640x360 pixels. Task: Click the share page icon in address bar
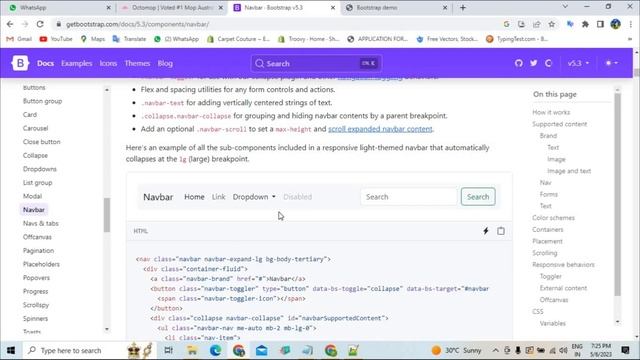pyautogui.click(x=537, y=24)
